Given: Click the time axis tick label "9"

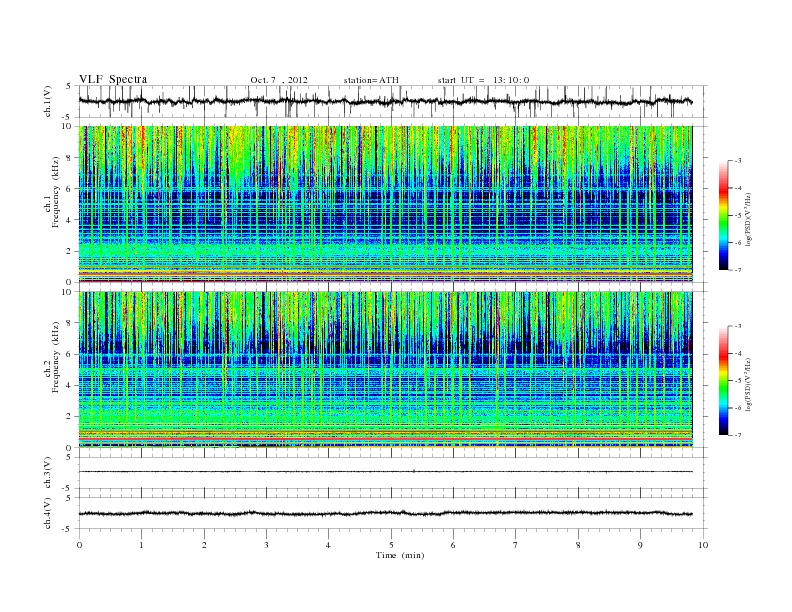Looking at the screenshot, I should 640,545.
